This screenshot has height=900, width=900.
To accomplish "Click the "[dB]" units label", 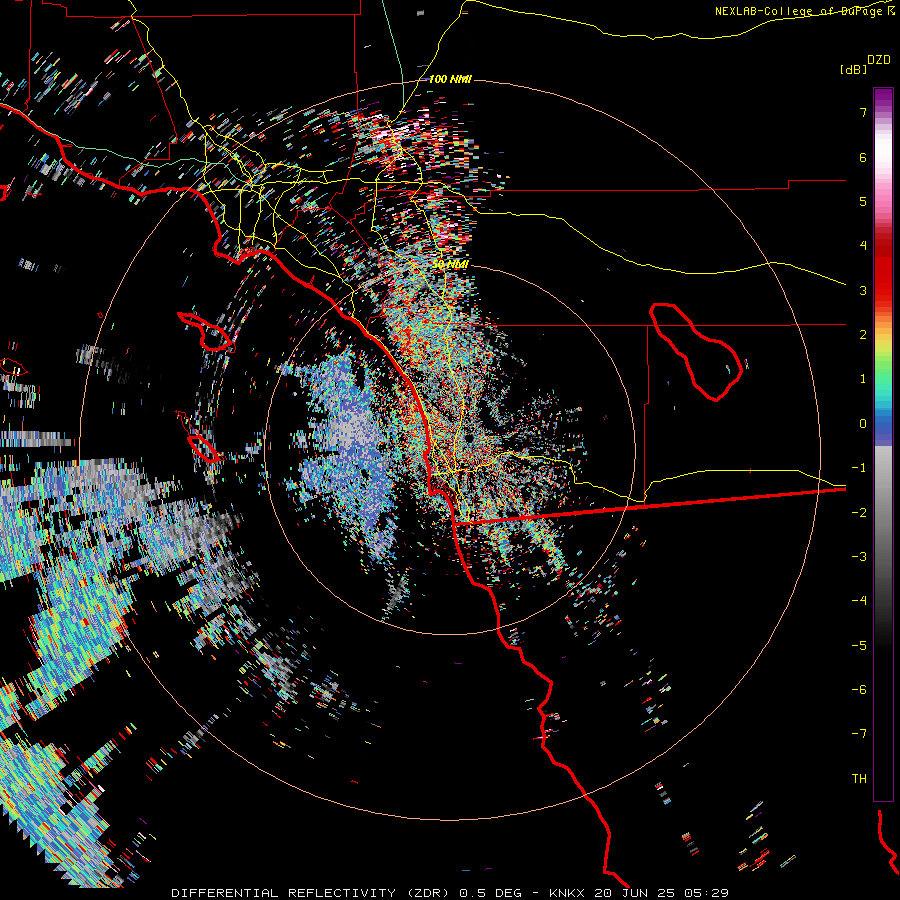I will [x=854, y=69].
